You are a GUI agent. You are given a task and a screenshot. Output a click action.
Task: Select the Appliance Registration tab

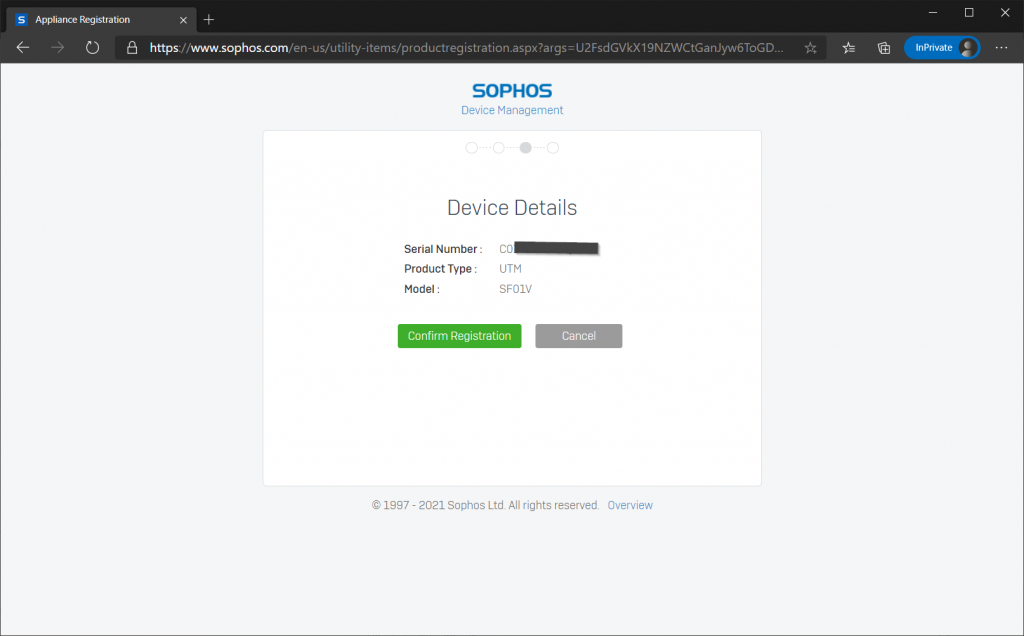pyautogui.click(x=101, y=20)
